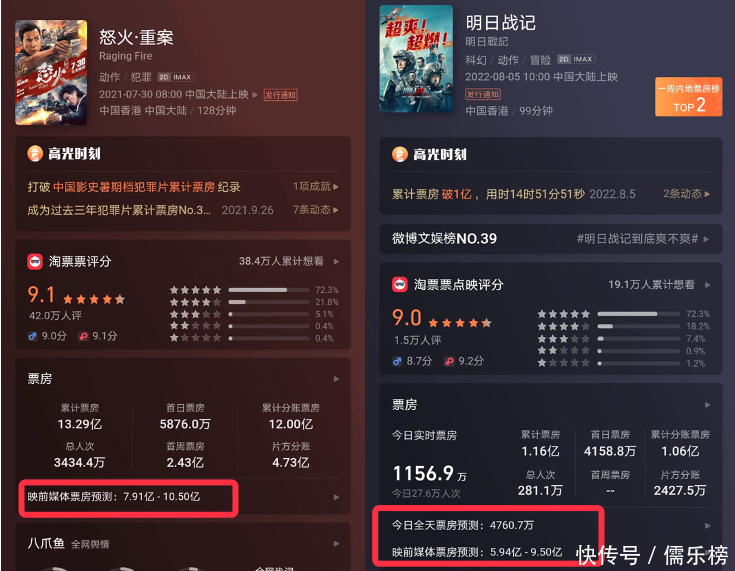Click the female rating icon beside 9.2分
Image resolution: width=735 pixels, height=571 pixels.
449,361
